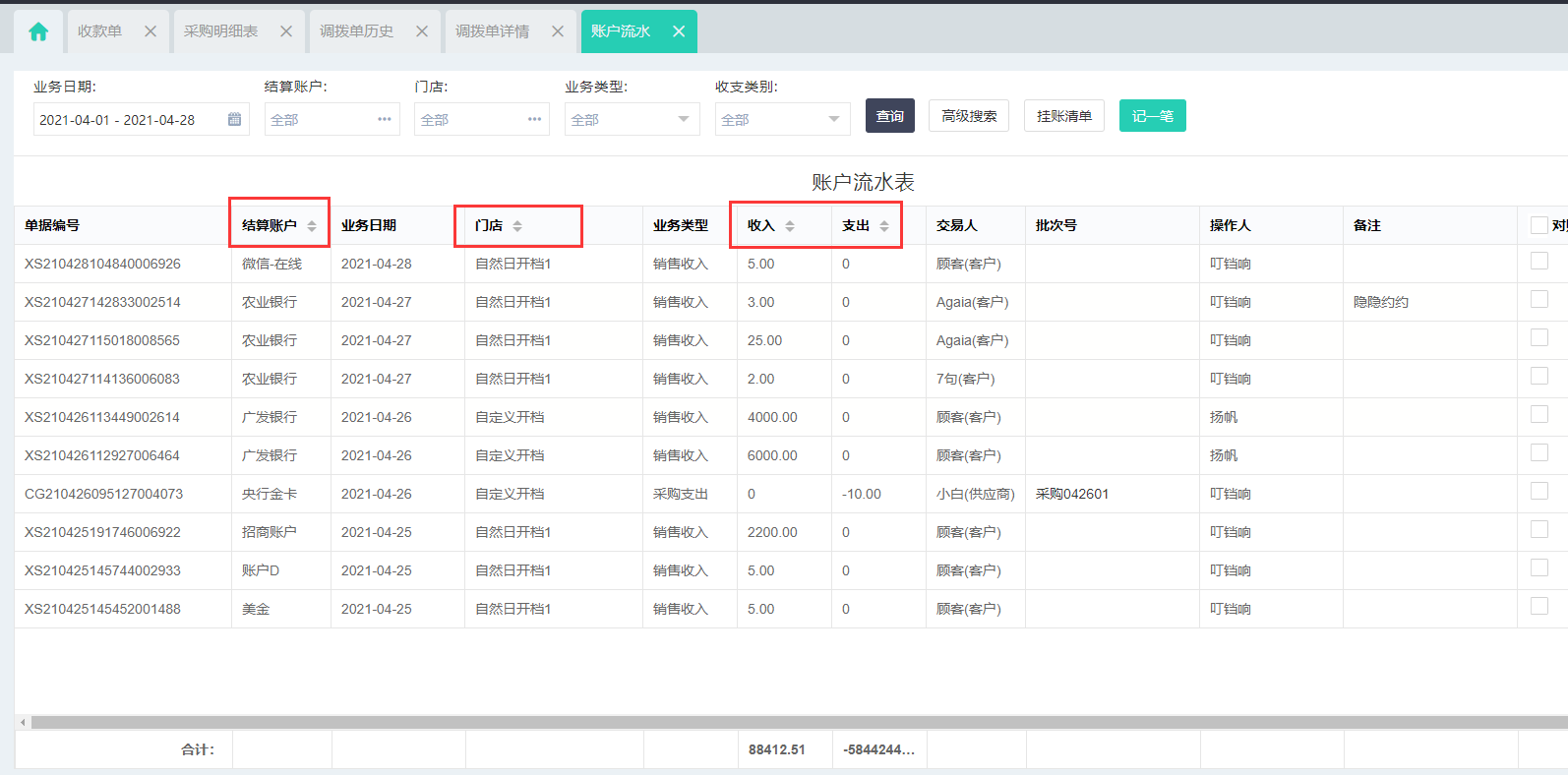Sort table by 结算账户 column

[312, 226]
